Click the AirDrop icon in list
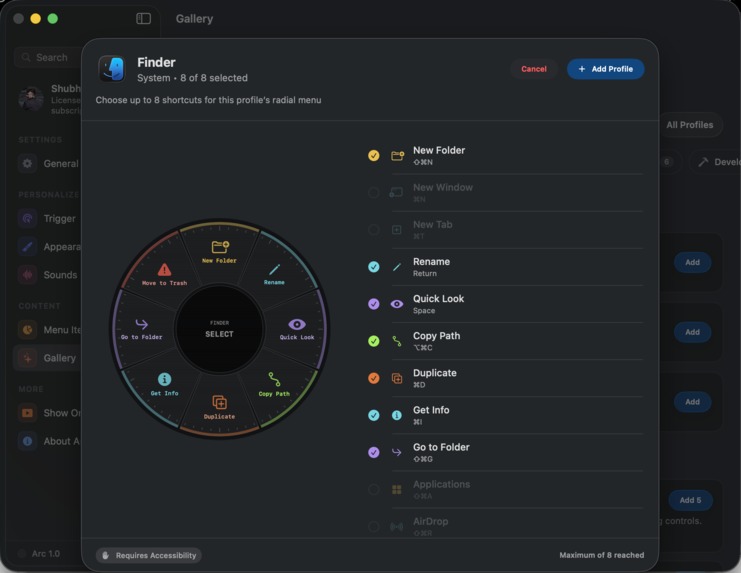741x573 pixels. (396, 527)
